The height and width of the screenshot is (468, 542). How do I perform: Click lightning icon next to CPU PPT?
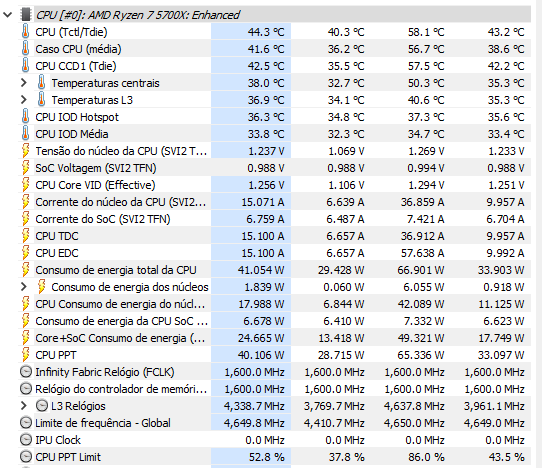[x=26, y=355]
